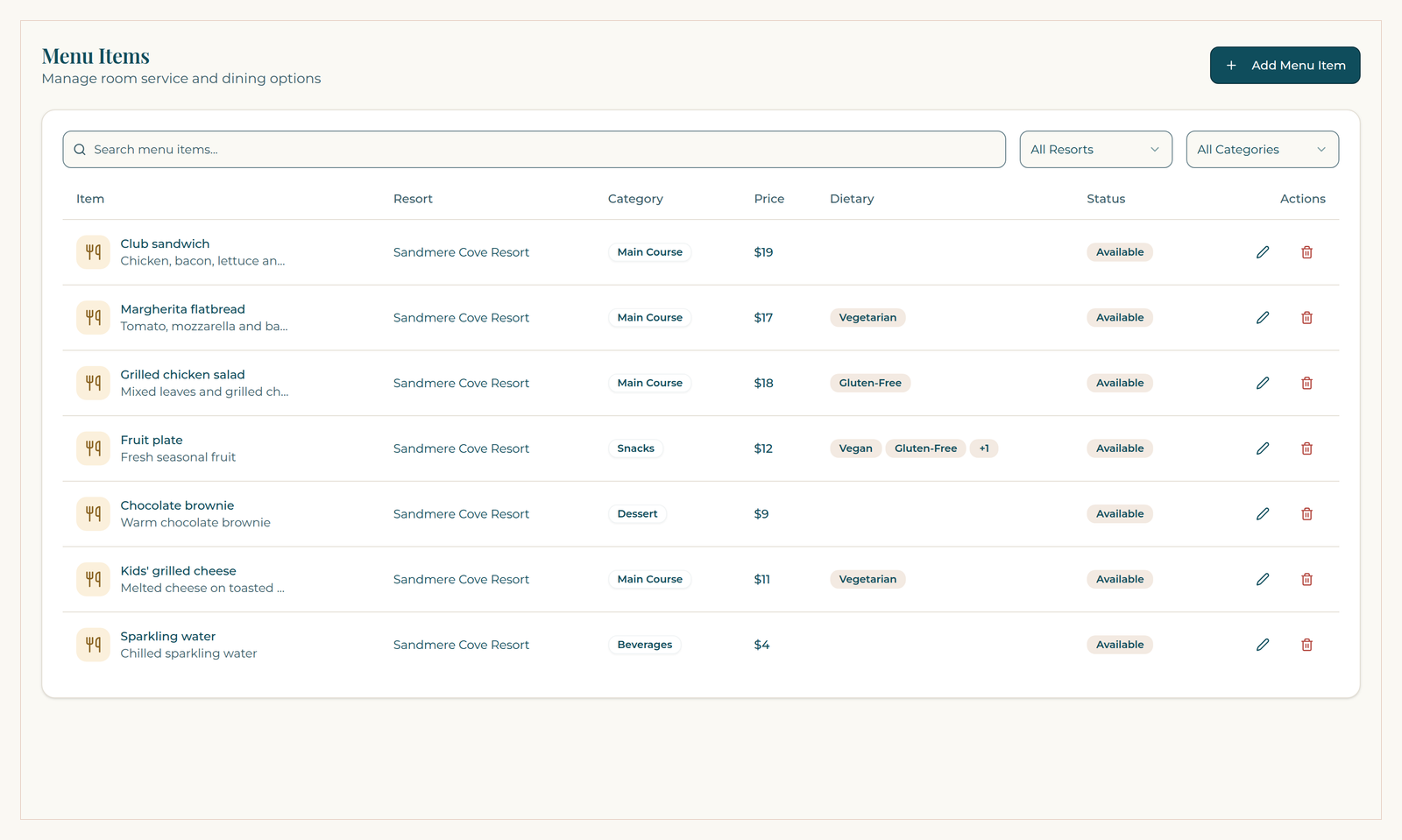
Task: Click the Menu Items page heading
Action: [x=96, y=56]
